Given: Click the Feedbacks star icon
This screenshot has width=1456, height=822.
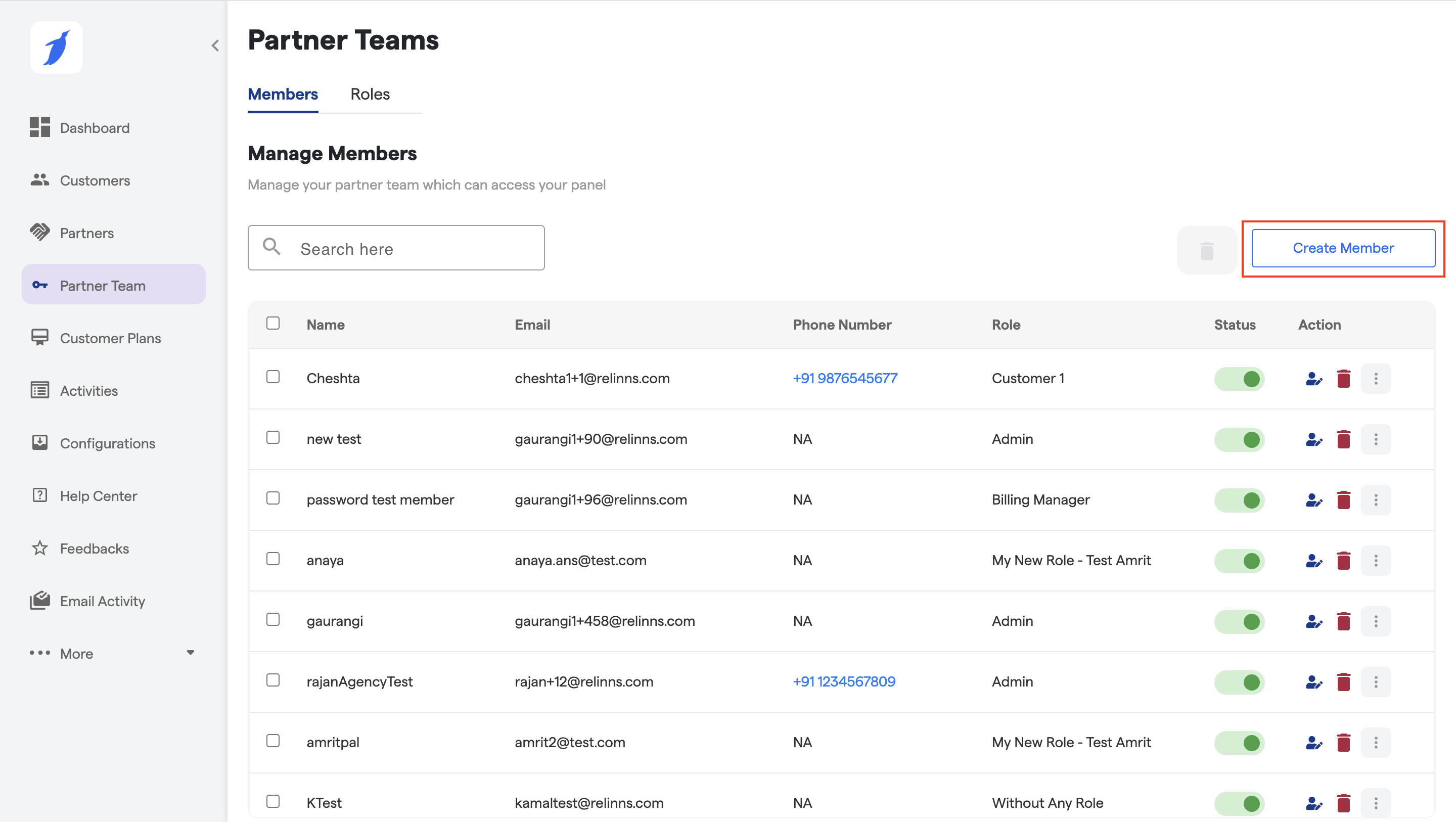Looking at the screenshot, I should click(x=39, y=548).
